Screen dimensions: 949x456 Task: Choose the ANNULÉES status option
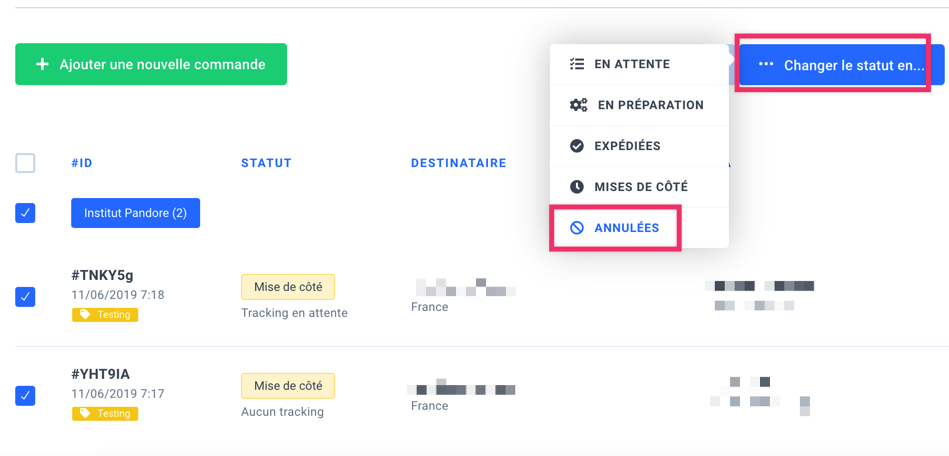click(626, 228)
